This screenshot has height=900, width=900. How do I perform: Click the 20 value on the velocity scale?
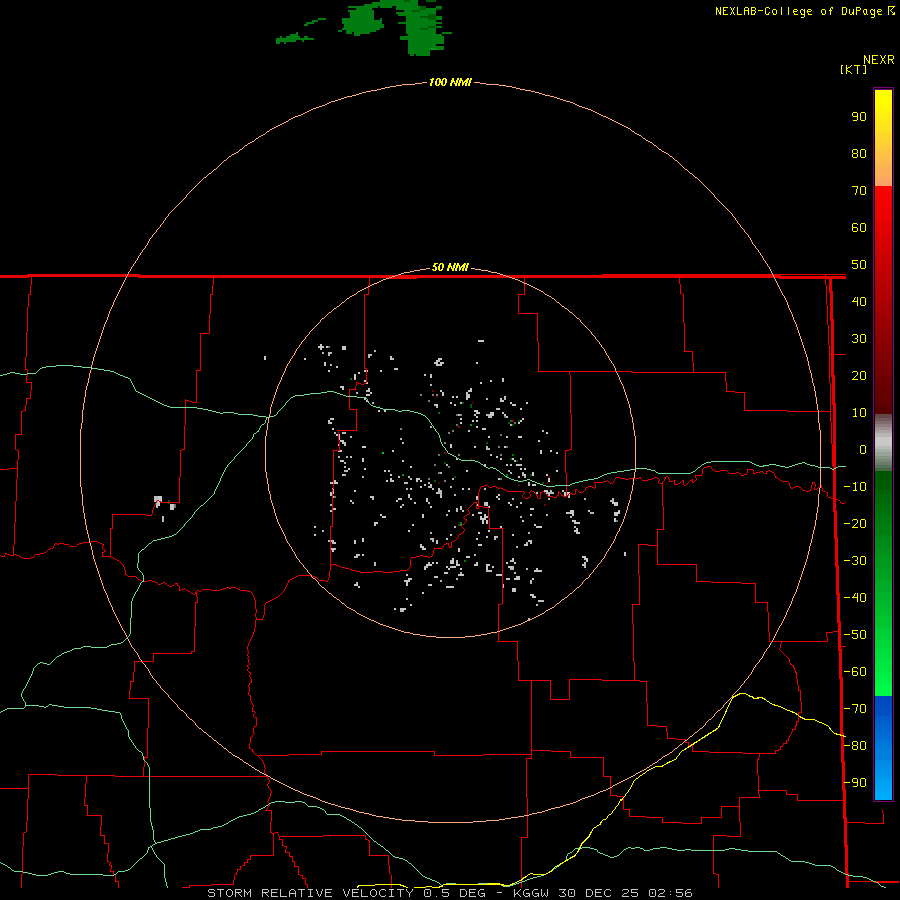pos(859,375)
